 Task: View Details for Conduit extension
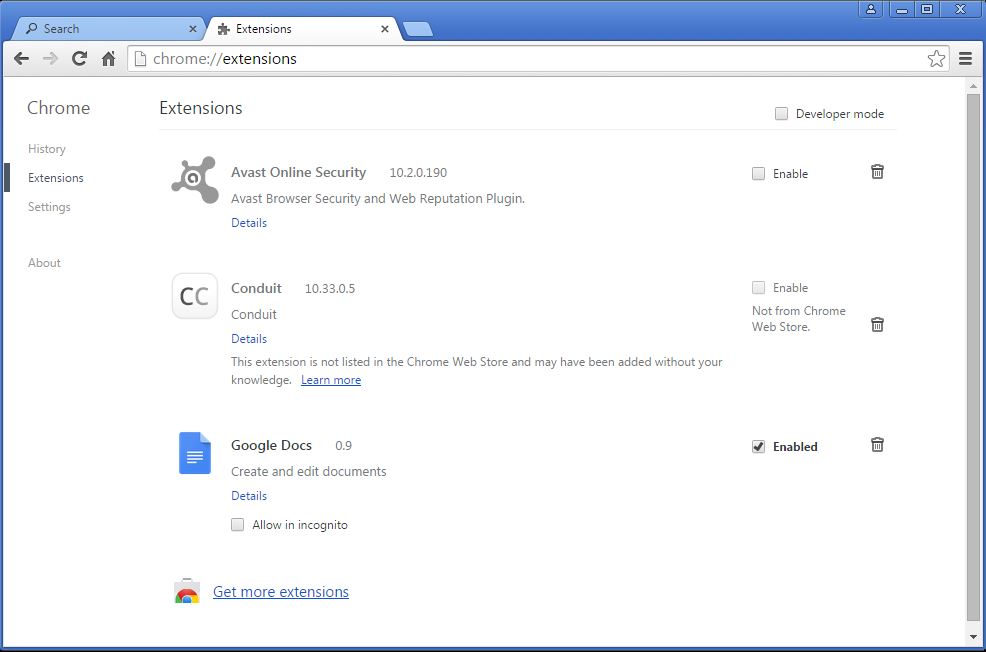[x=249, y=339]
